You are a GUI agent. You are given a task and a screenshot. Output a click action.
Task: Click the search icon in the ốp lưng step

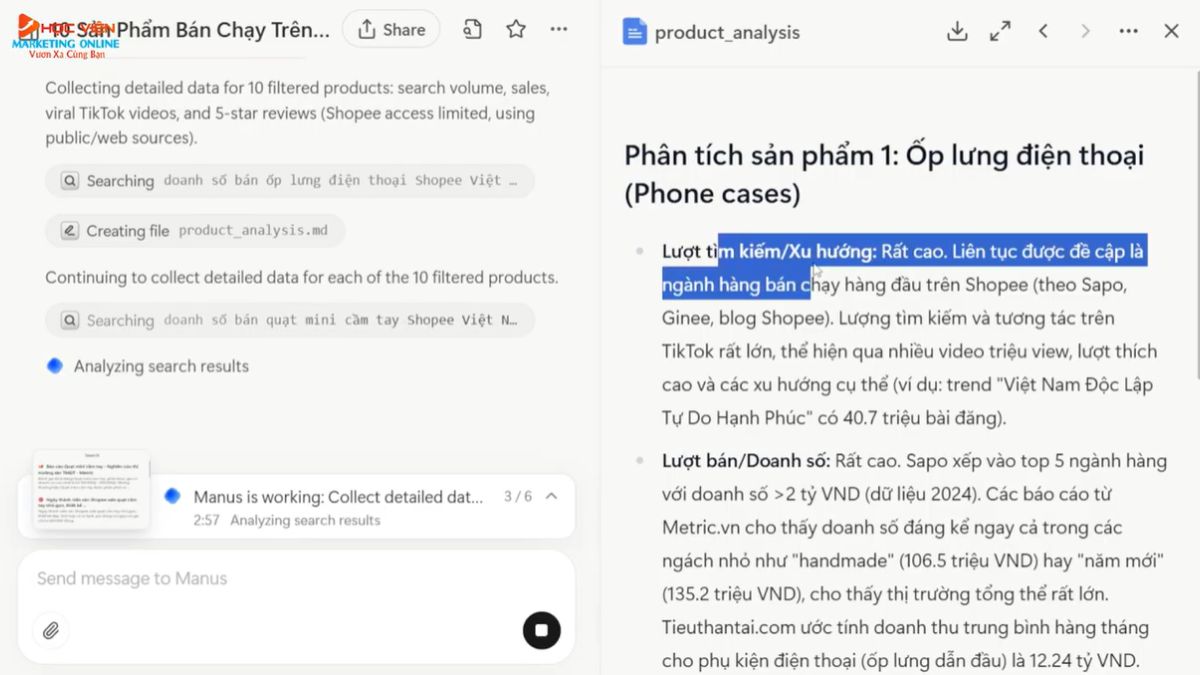[x=70, y=181]
